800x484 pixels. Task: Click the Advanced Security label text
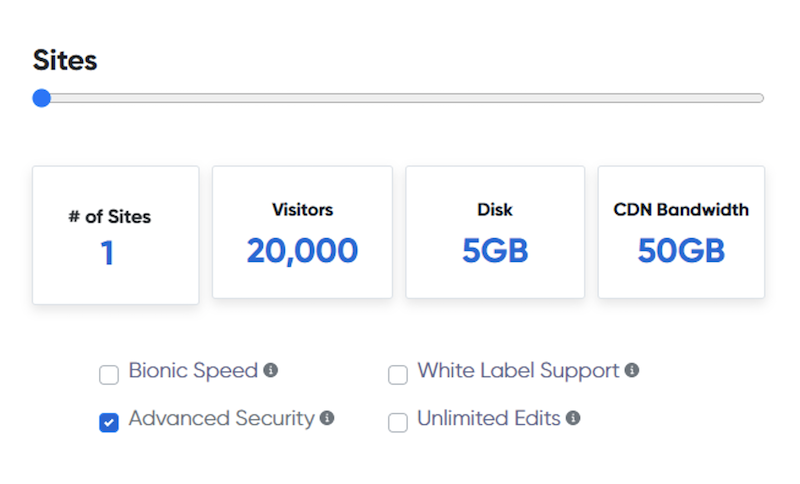pyautogui.click(x=221, y=419)
